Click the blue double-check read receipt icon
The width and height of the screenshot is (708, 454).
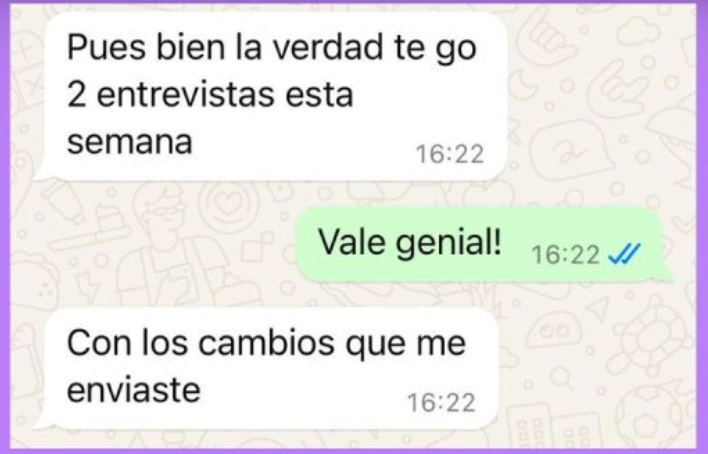pyautogui.click(x=624, y=254)
